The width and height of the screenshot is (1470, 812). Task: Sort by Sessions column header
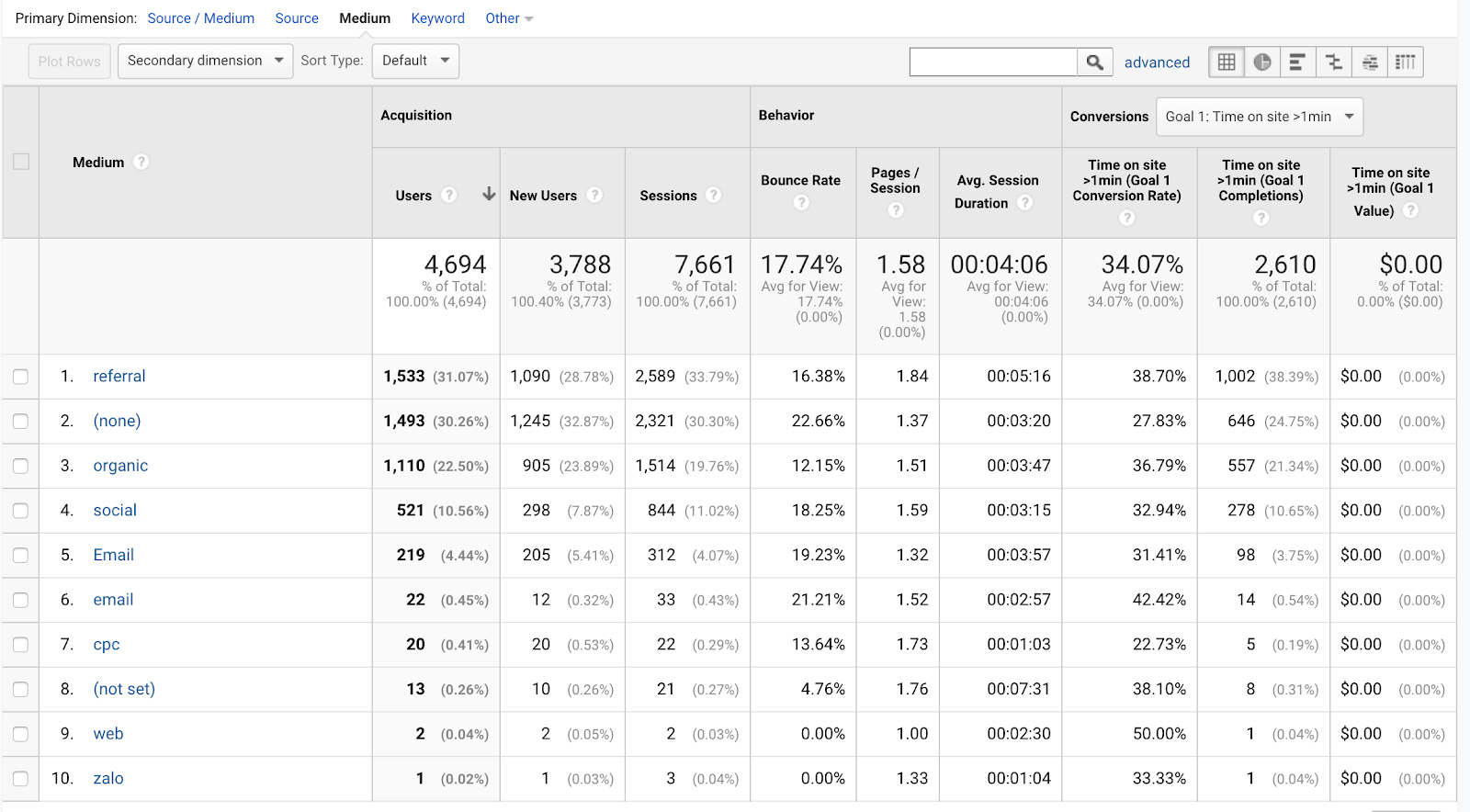(668, 196)
